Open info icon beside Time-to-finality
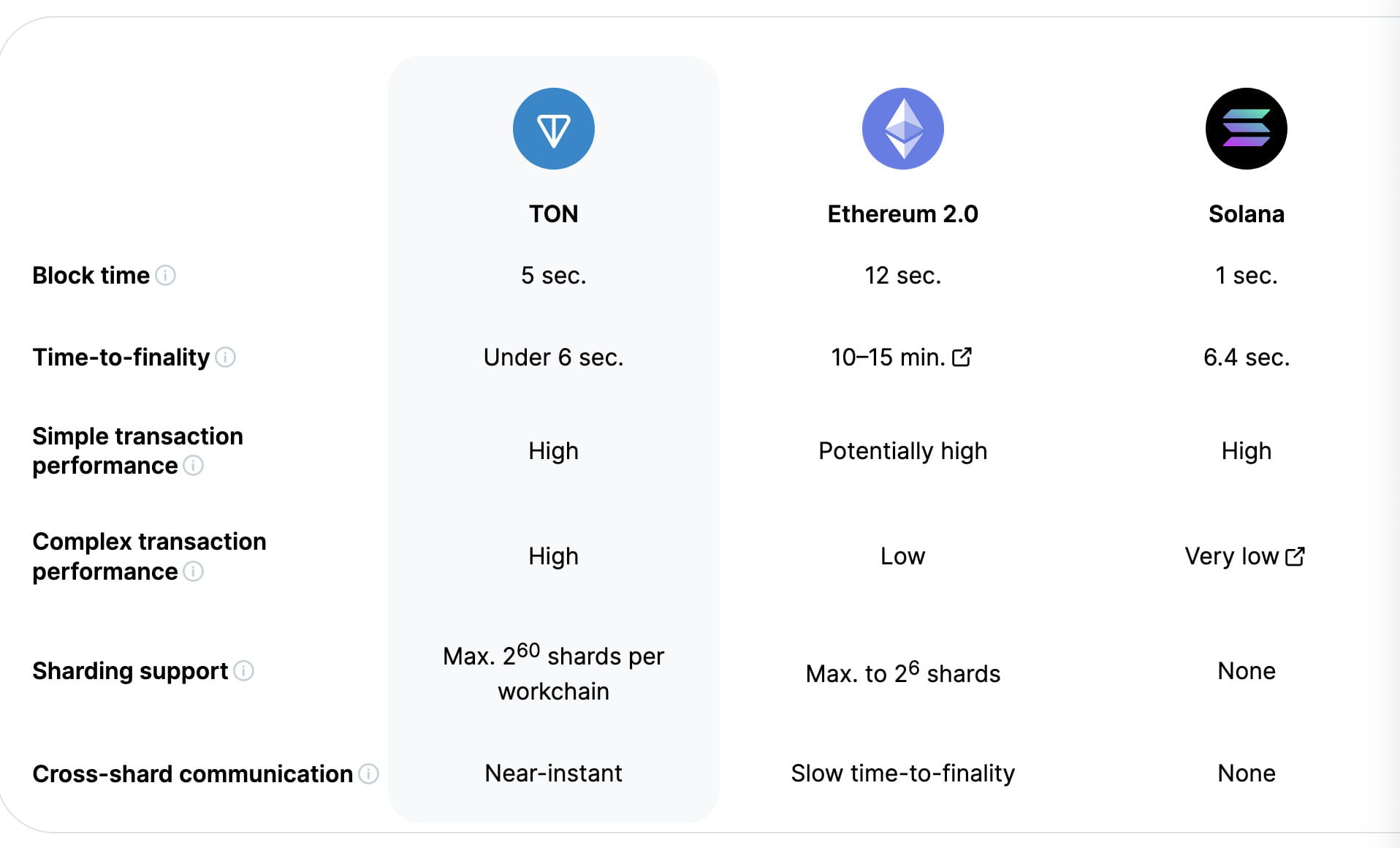Screen dimensions: 1400x848 [x=226, y=357]
